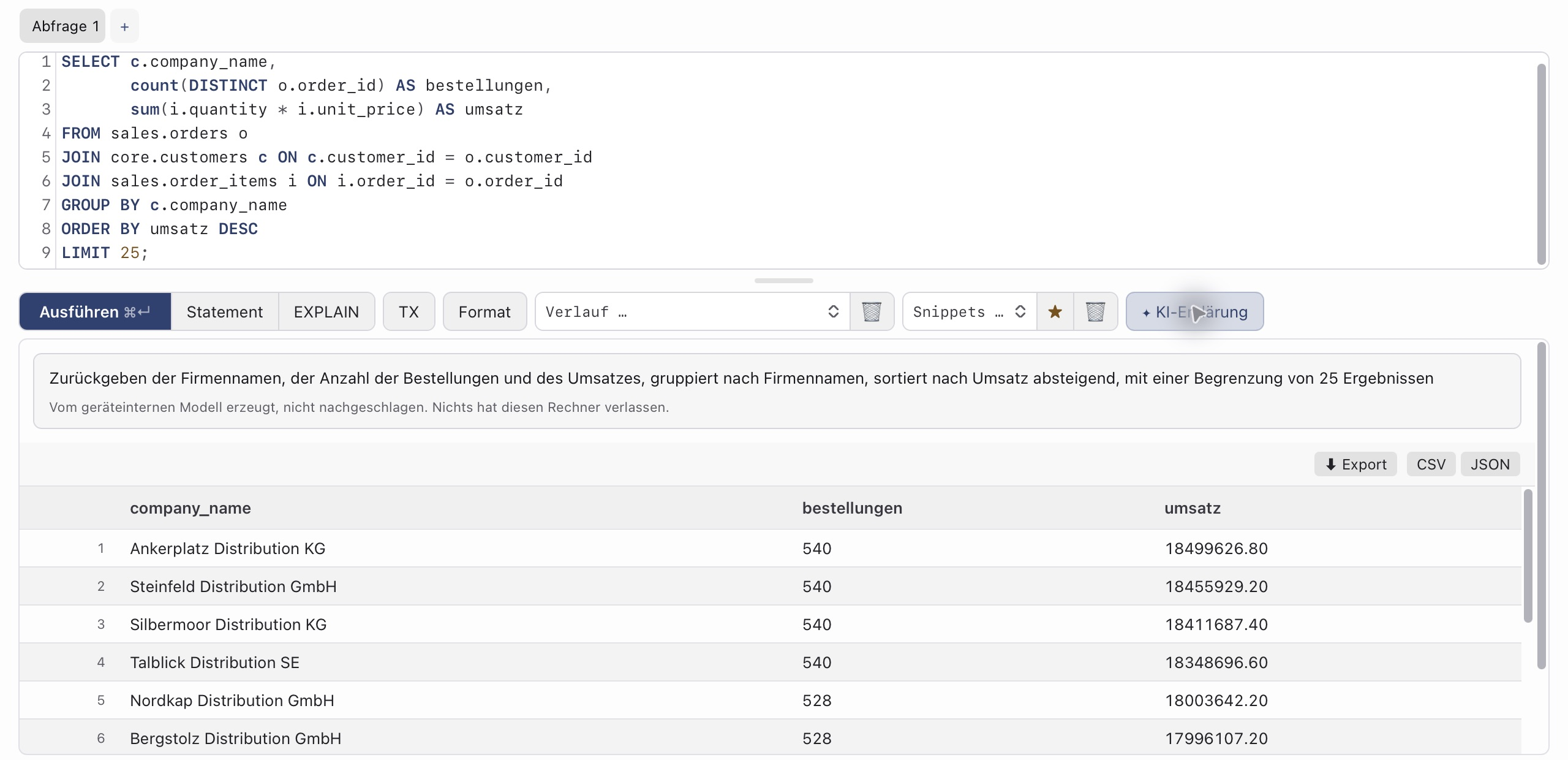Grab the editor-results splitter handle

point(783,281)
